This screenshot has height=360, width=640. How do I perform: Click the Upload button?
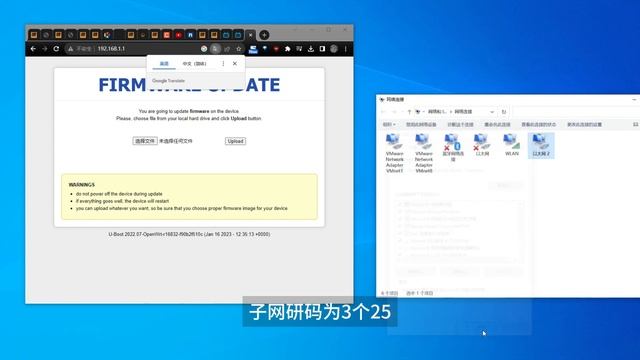click(236, 141)
